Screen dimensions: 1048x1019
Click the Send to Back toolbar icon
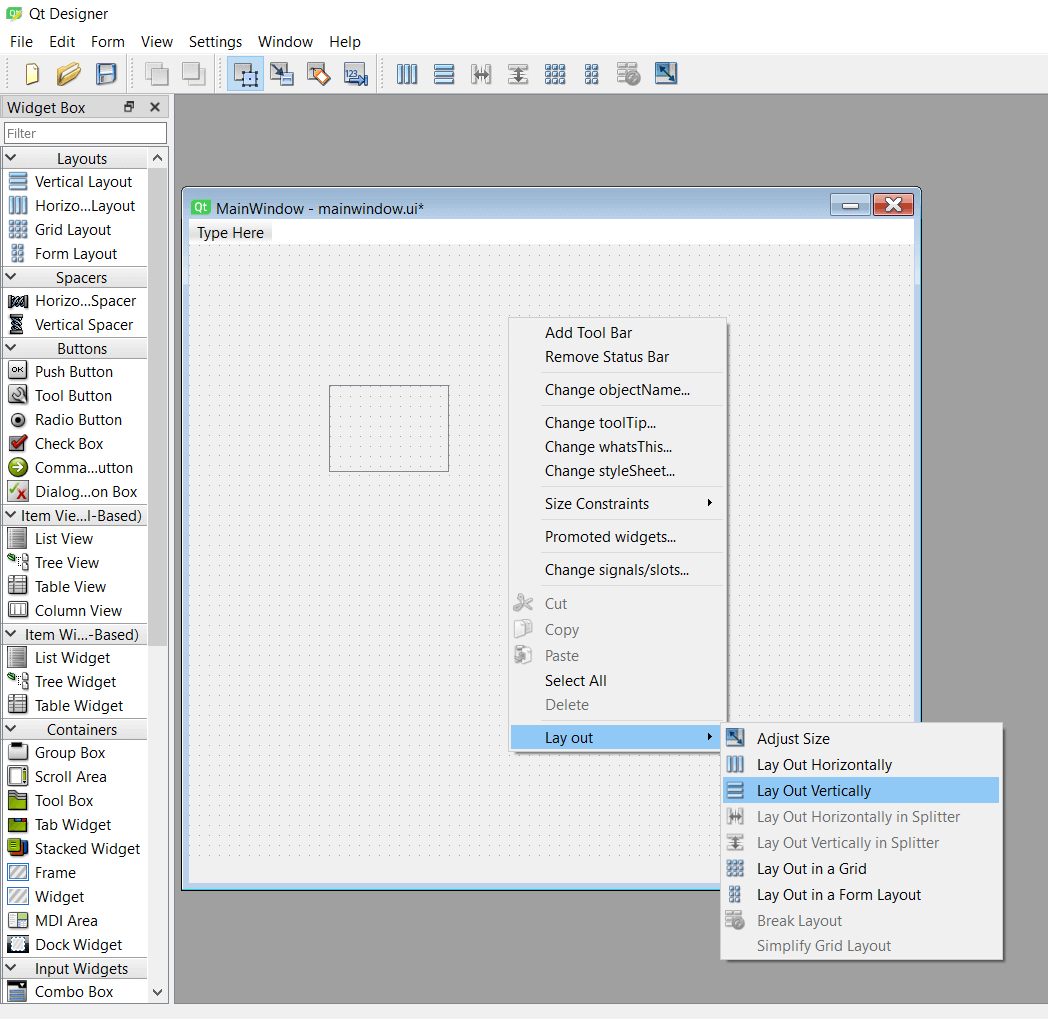(156, 74)
